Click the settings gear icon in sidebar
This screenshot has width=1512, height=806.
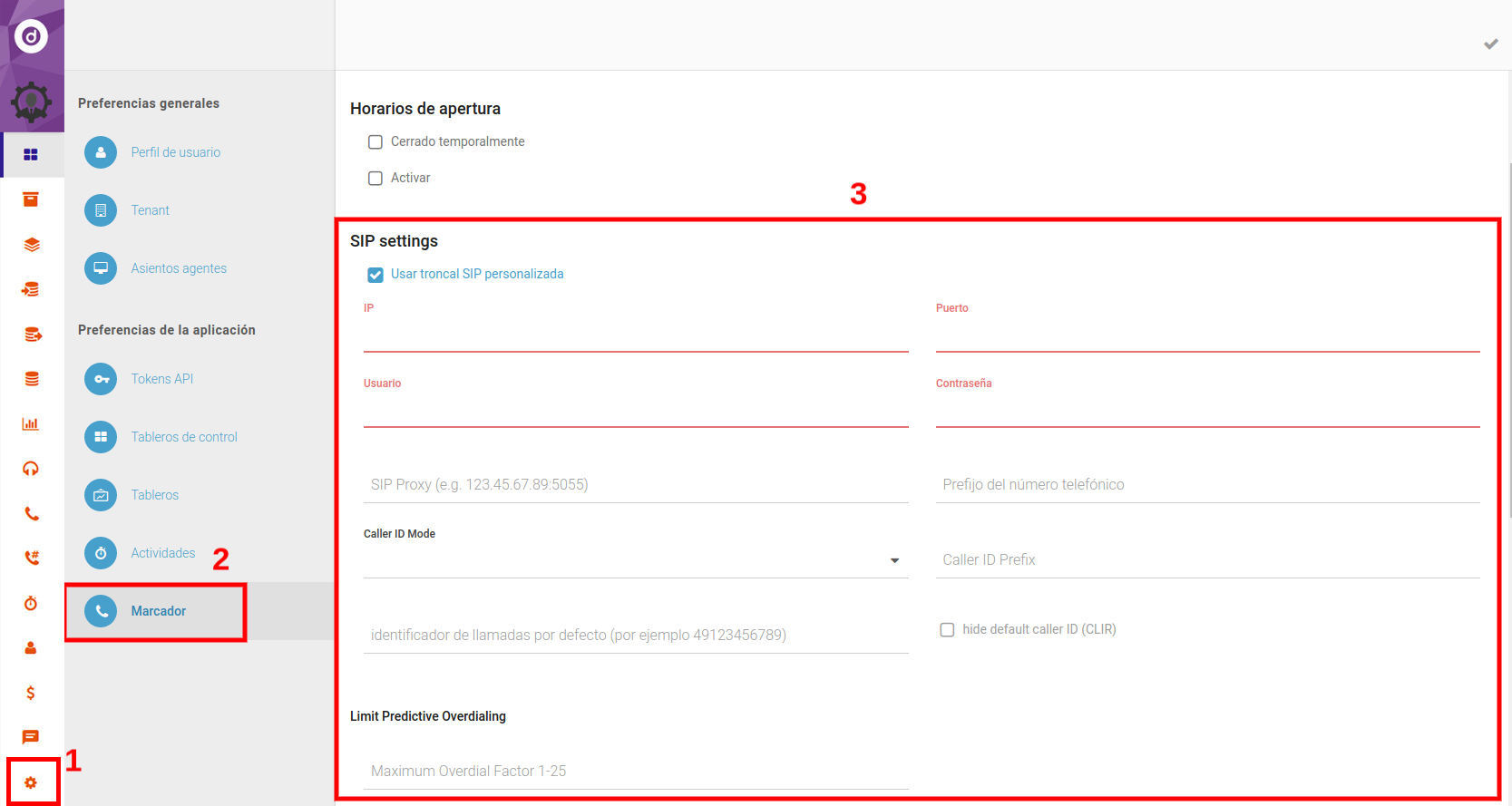click(31, 782)
